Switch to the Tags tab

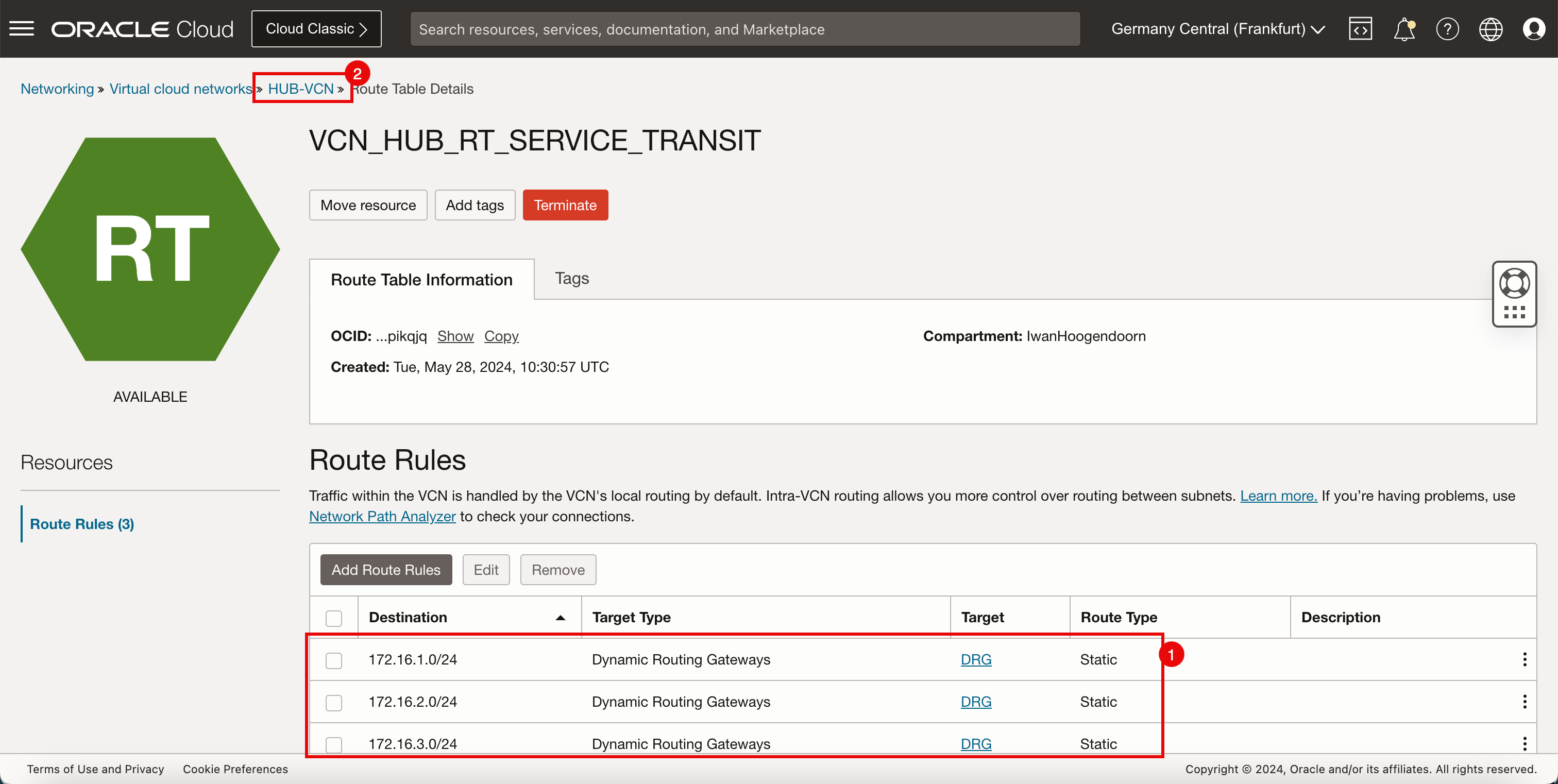[572, 278]
